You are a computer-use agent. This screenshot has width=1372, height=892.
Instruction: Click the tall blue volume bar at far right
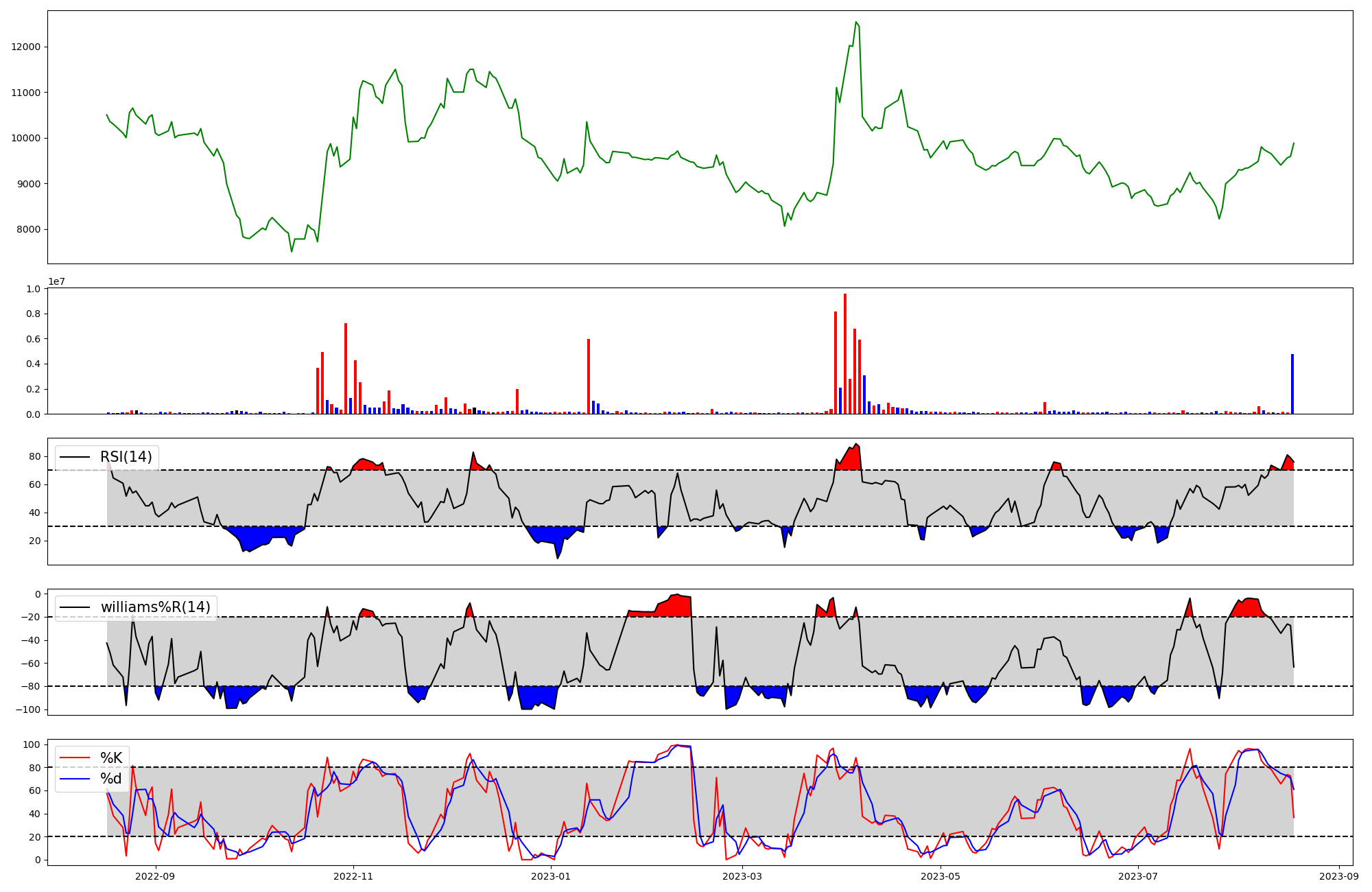click(x=1292, y=384)
